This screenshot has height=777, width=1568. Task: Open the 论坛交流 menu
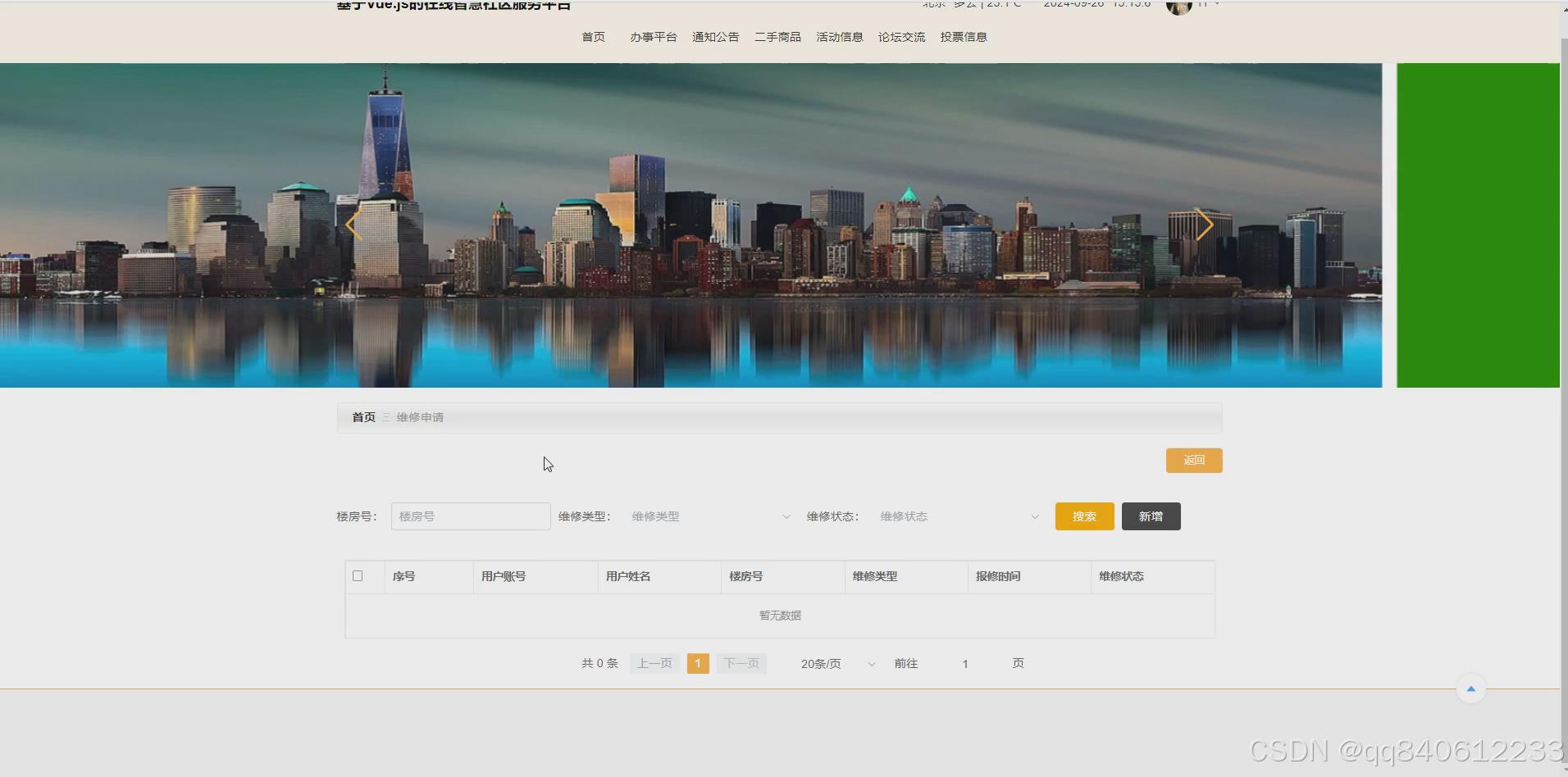[901, 37]
